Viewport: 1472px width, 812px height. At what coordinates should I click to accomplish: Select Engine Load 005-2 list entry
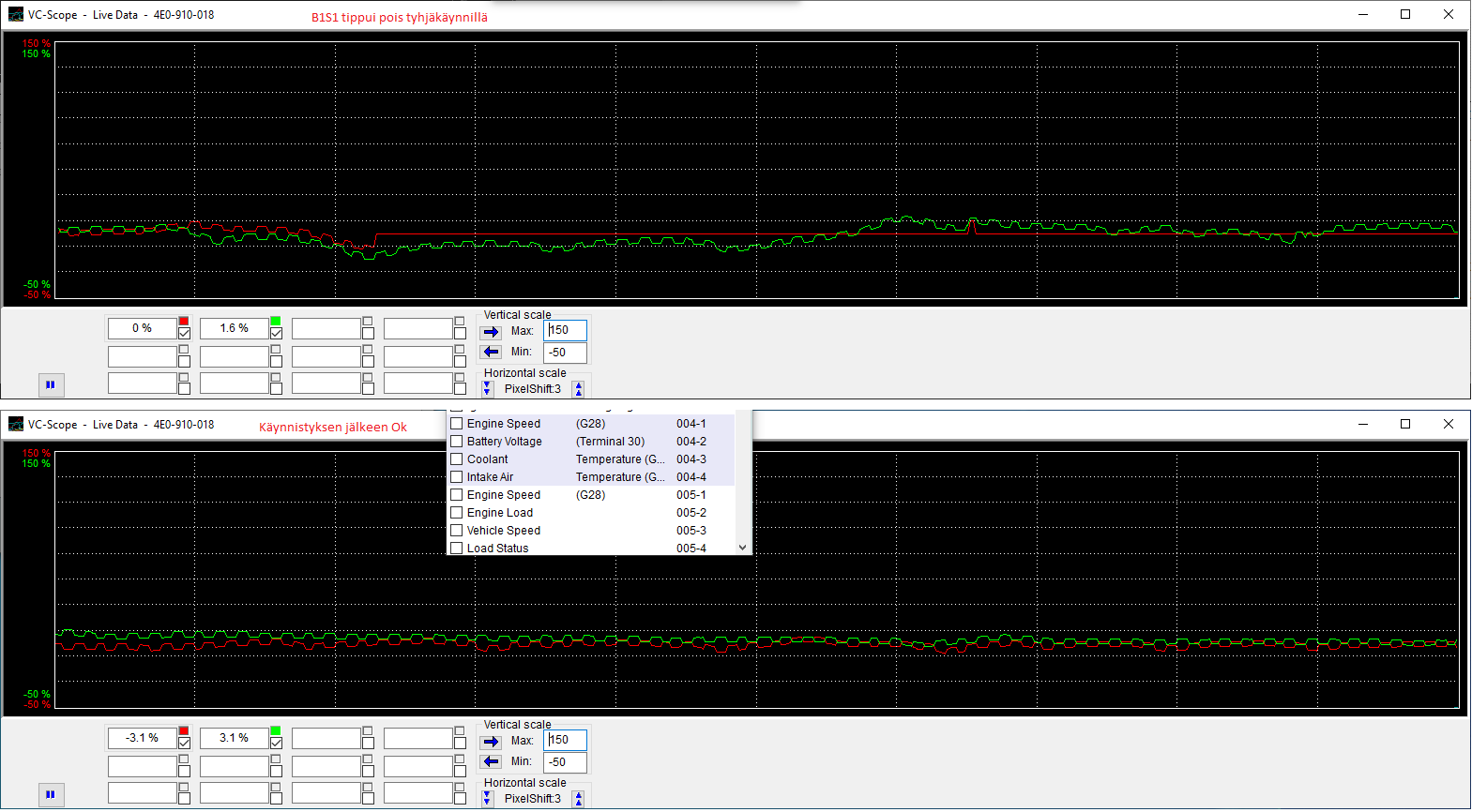point(500,513)
